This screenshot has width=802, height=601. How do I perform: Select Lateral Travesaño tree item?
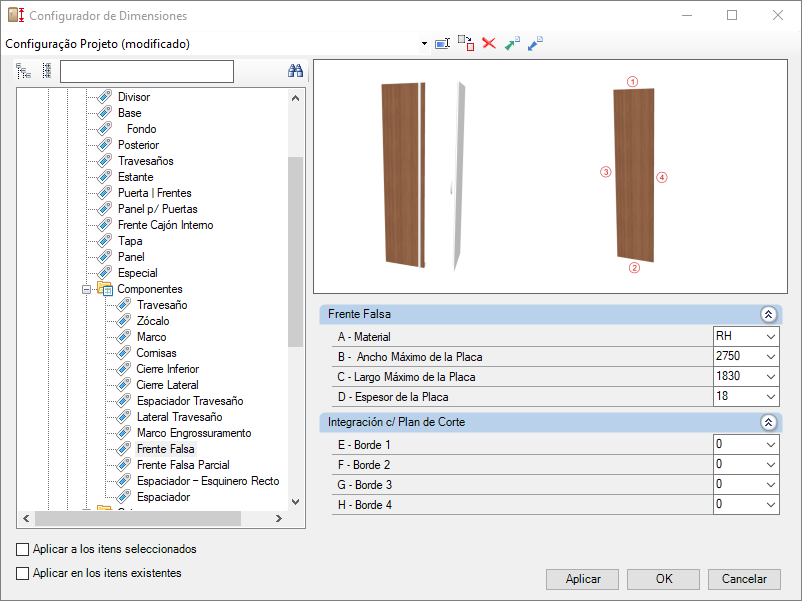tap(180, 417)
